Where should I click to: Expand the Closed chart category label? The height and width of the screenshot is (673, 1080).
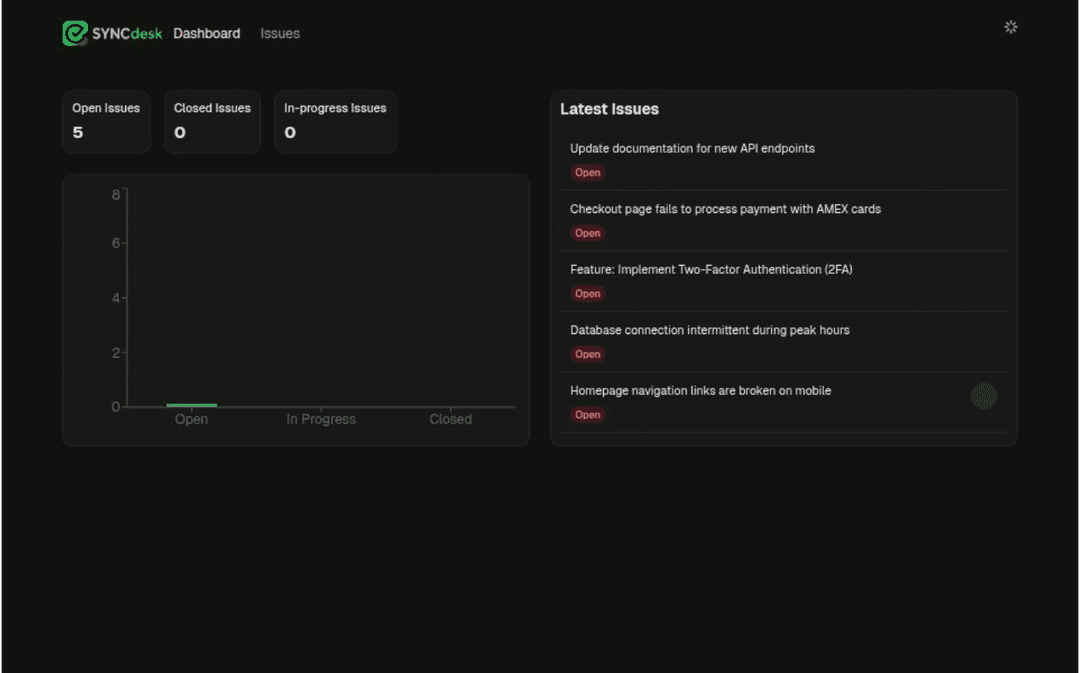(x=450, y=419)
